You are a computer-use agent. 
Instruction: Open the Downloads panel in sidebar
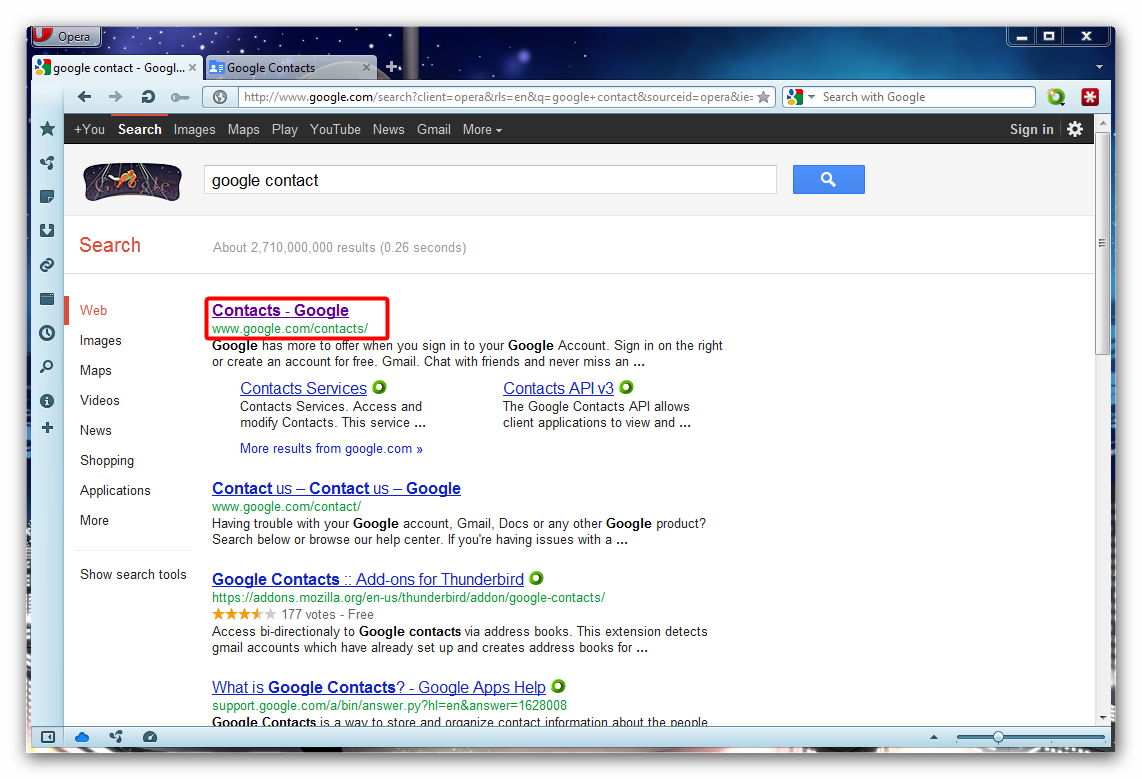[x=47, y=230]
